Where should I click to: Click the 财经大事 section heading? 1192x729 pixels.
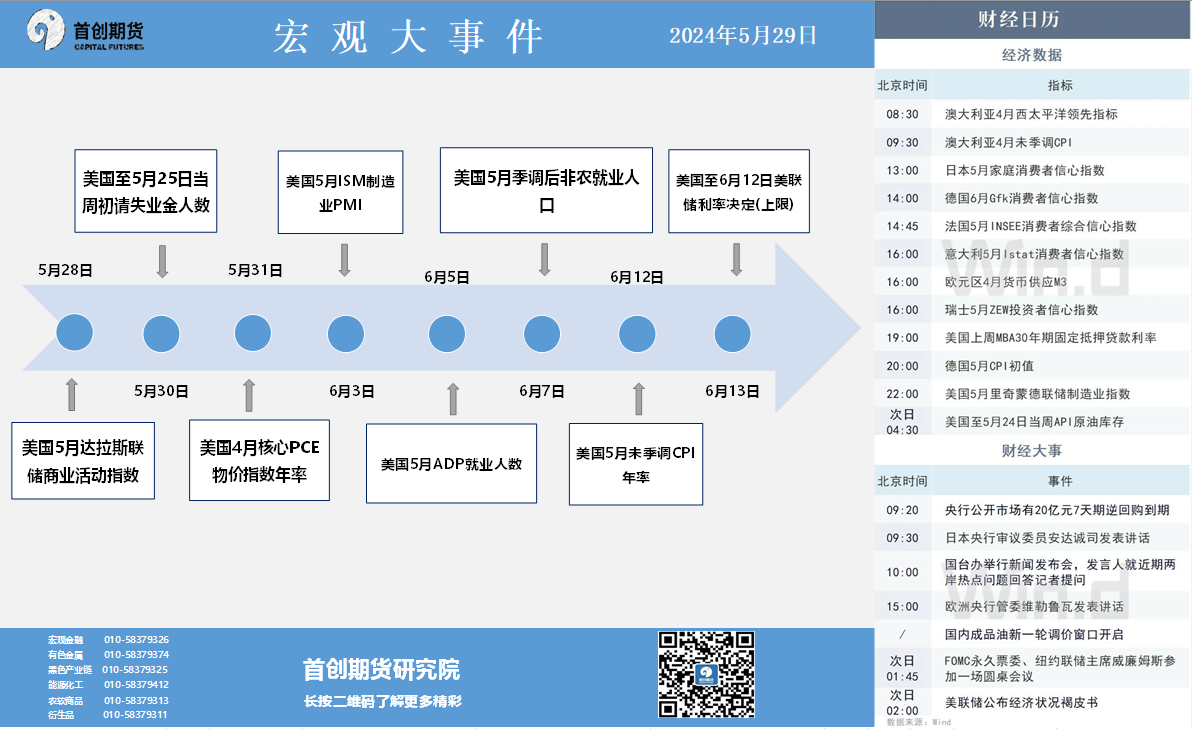point(1032,451)
